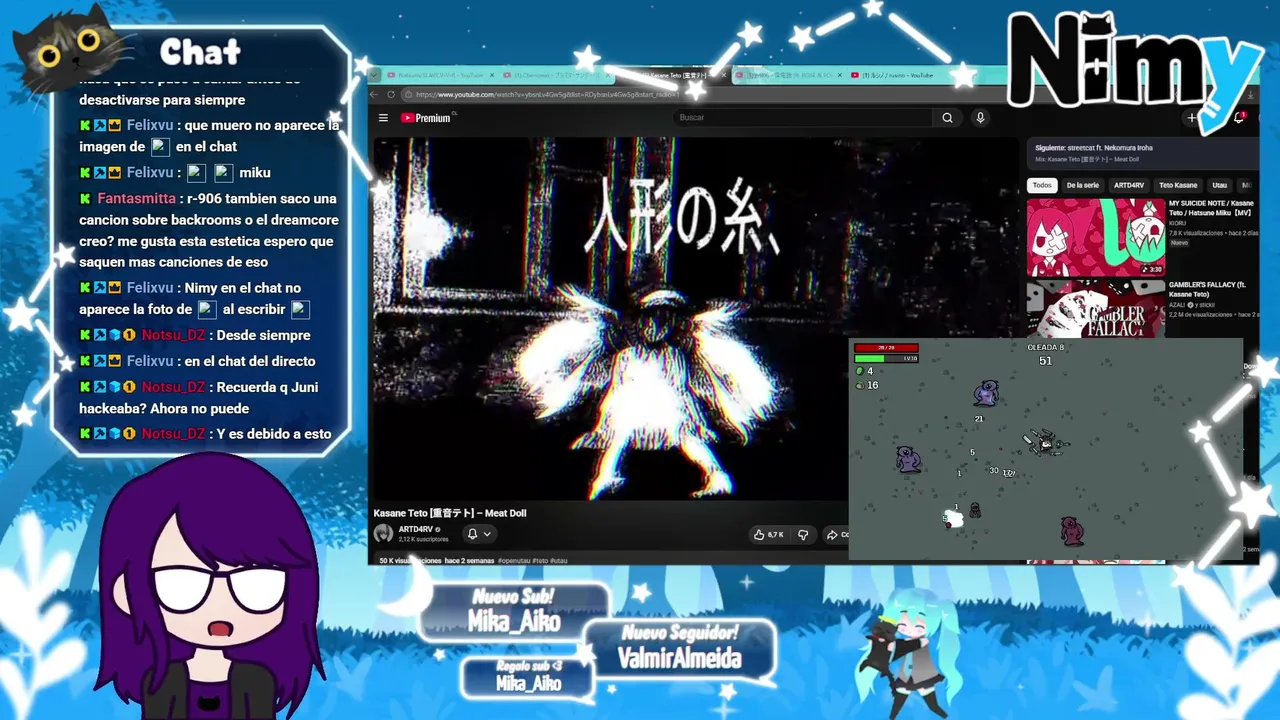Select the 'De la serie' filter chip
Viewport: 1280px width, 720px height.
point(1083,185)
